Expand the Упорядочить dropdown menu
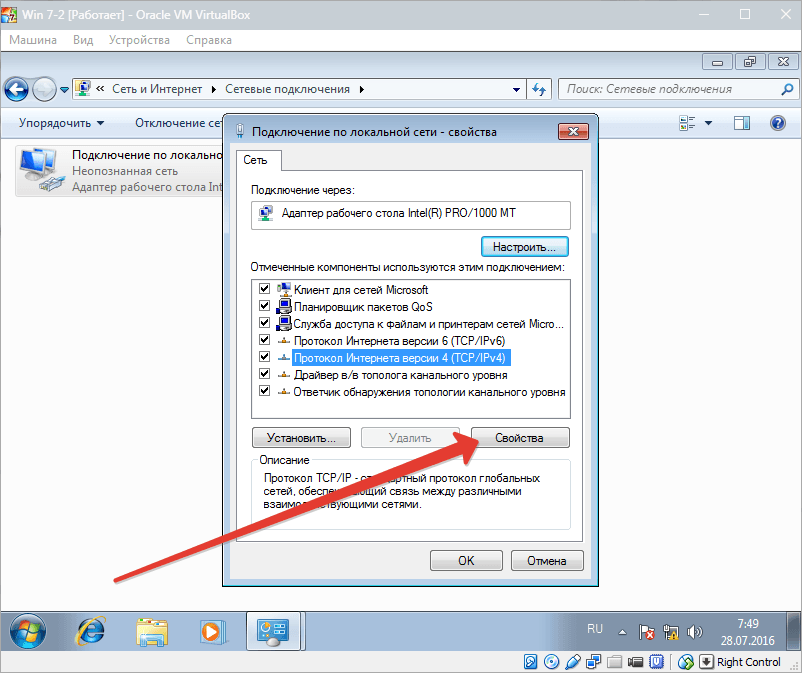 click(x=61, y=123)
